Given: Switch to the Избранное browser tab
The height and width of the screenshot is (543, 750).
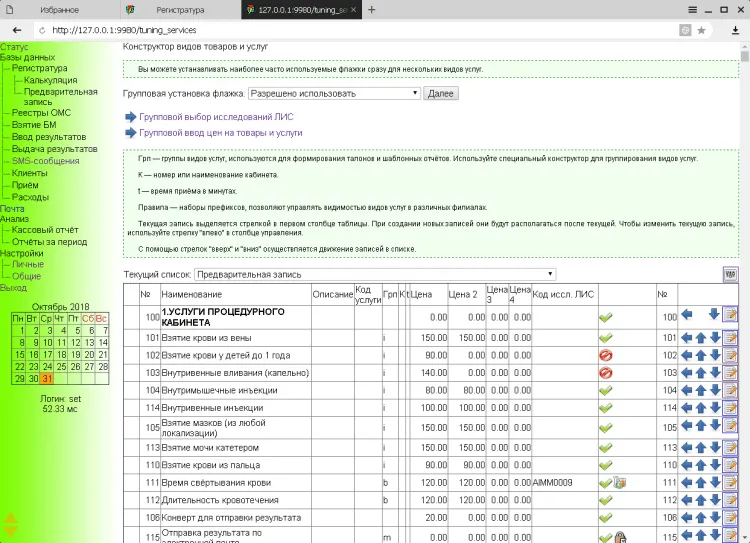Looking at the screenshot, I should (59, 10).
